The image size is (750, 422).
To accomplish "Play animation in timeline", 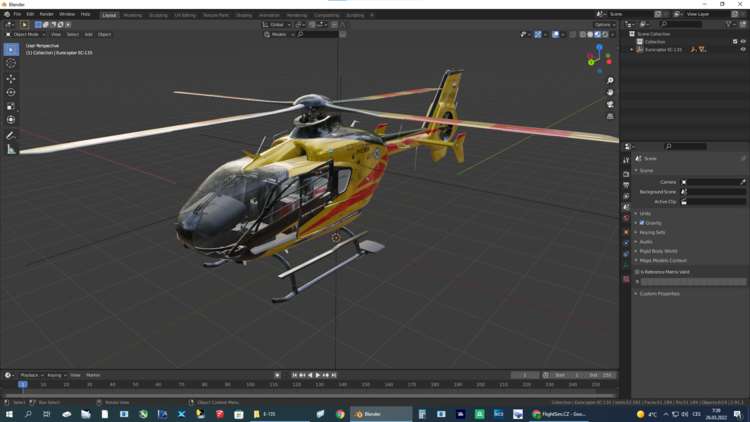I will (x=318, y=375).
